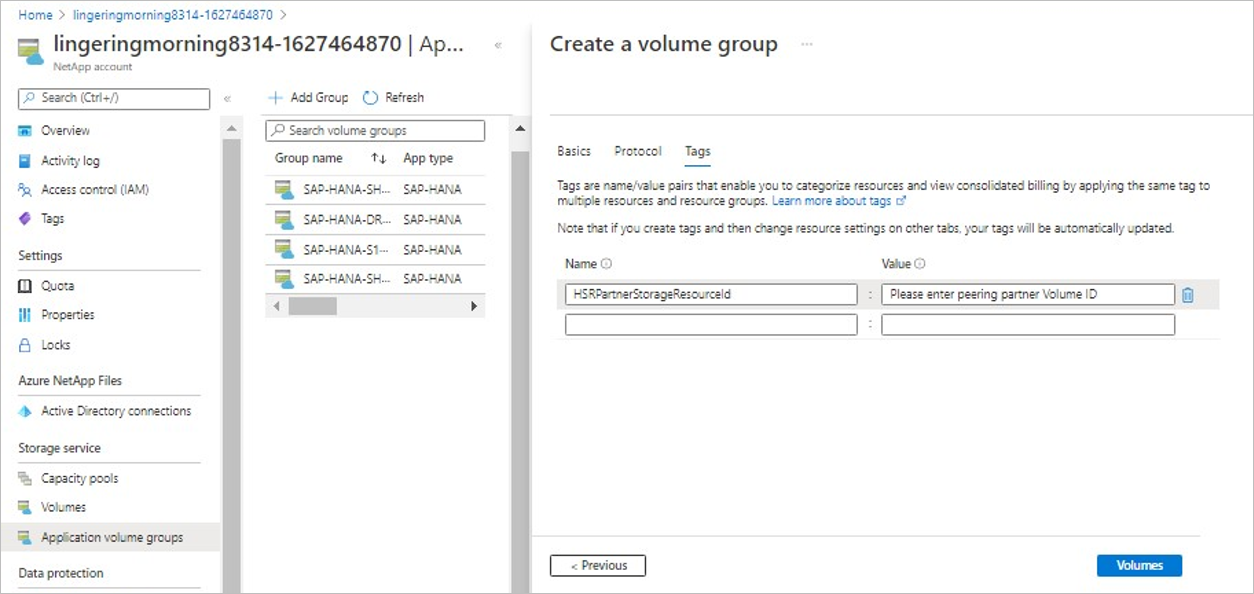Click the horizontal scrollbar thumb

point(312,306)
